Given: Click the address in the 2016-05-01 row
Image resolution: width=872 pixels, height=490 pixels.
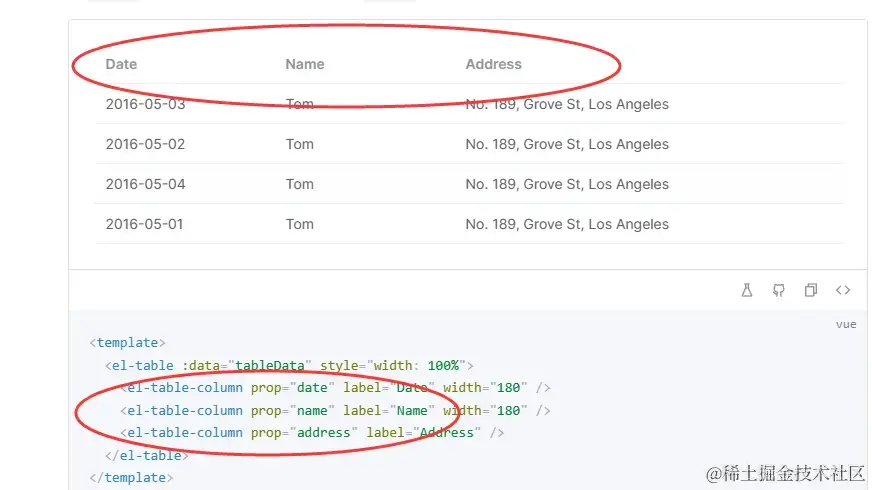Looking at the screenshot, I should pos(567,225).
